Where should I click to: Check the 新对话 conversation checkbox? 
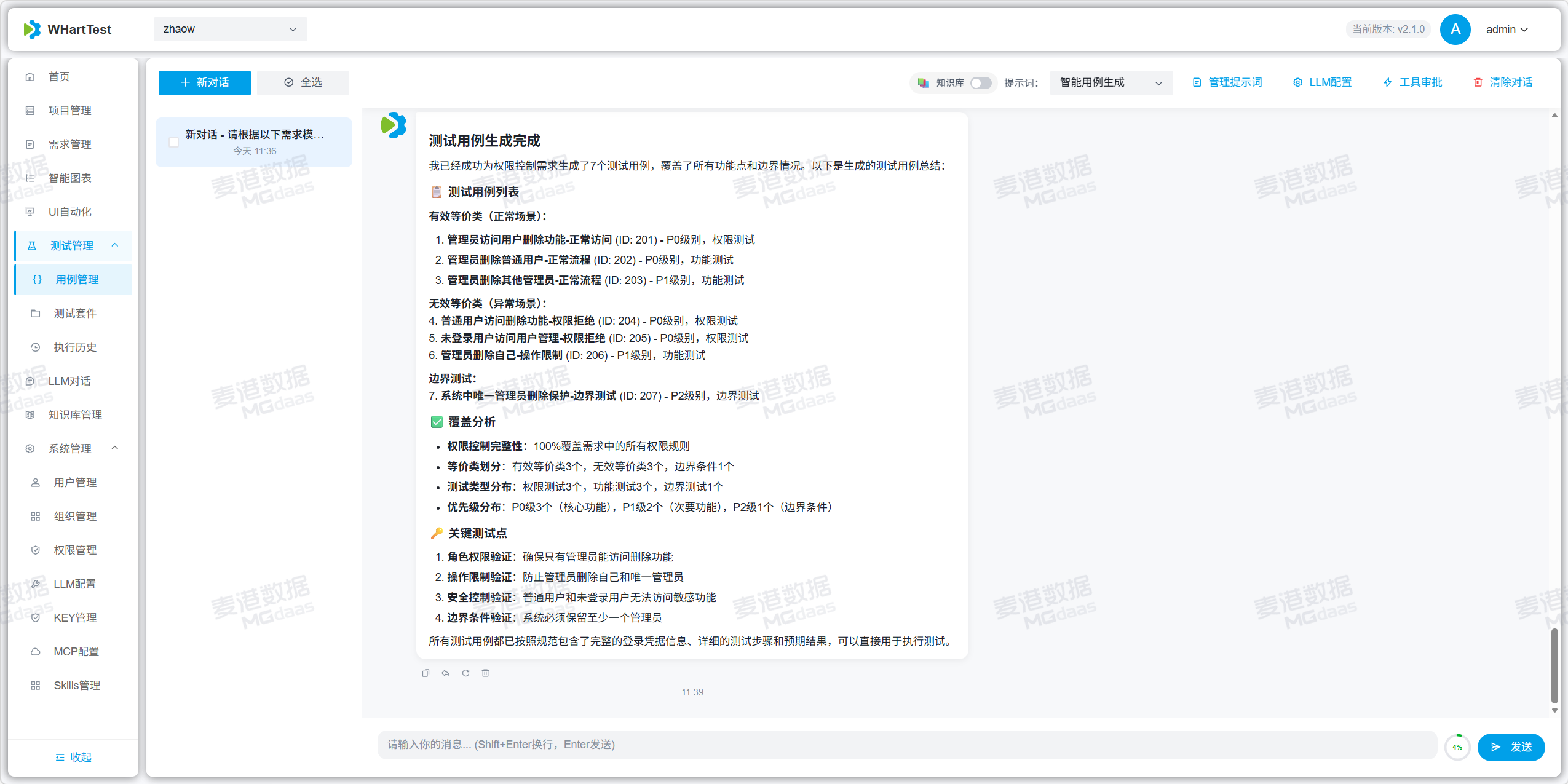point(174,141)
